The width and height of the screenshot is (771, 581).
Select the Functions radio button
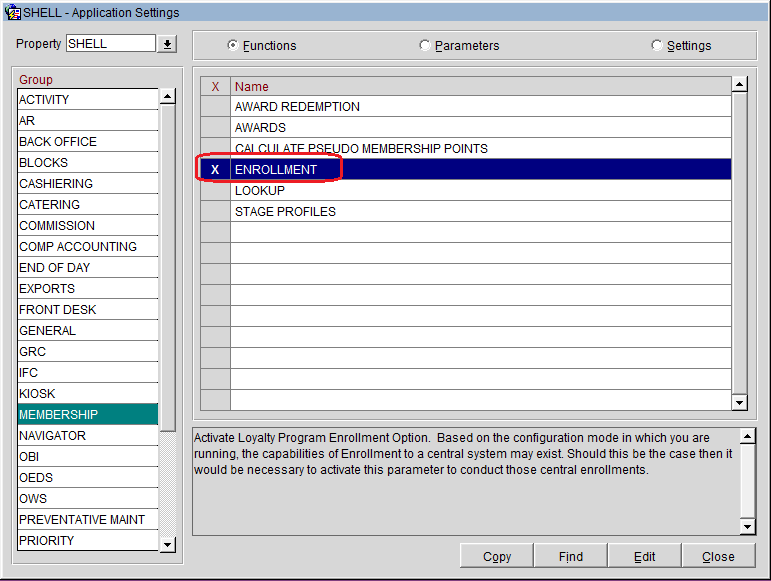pyautogui.click(x=233, y=46)
